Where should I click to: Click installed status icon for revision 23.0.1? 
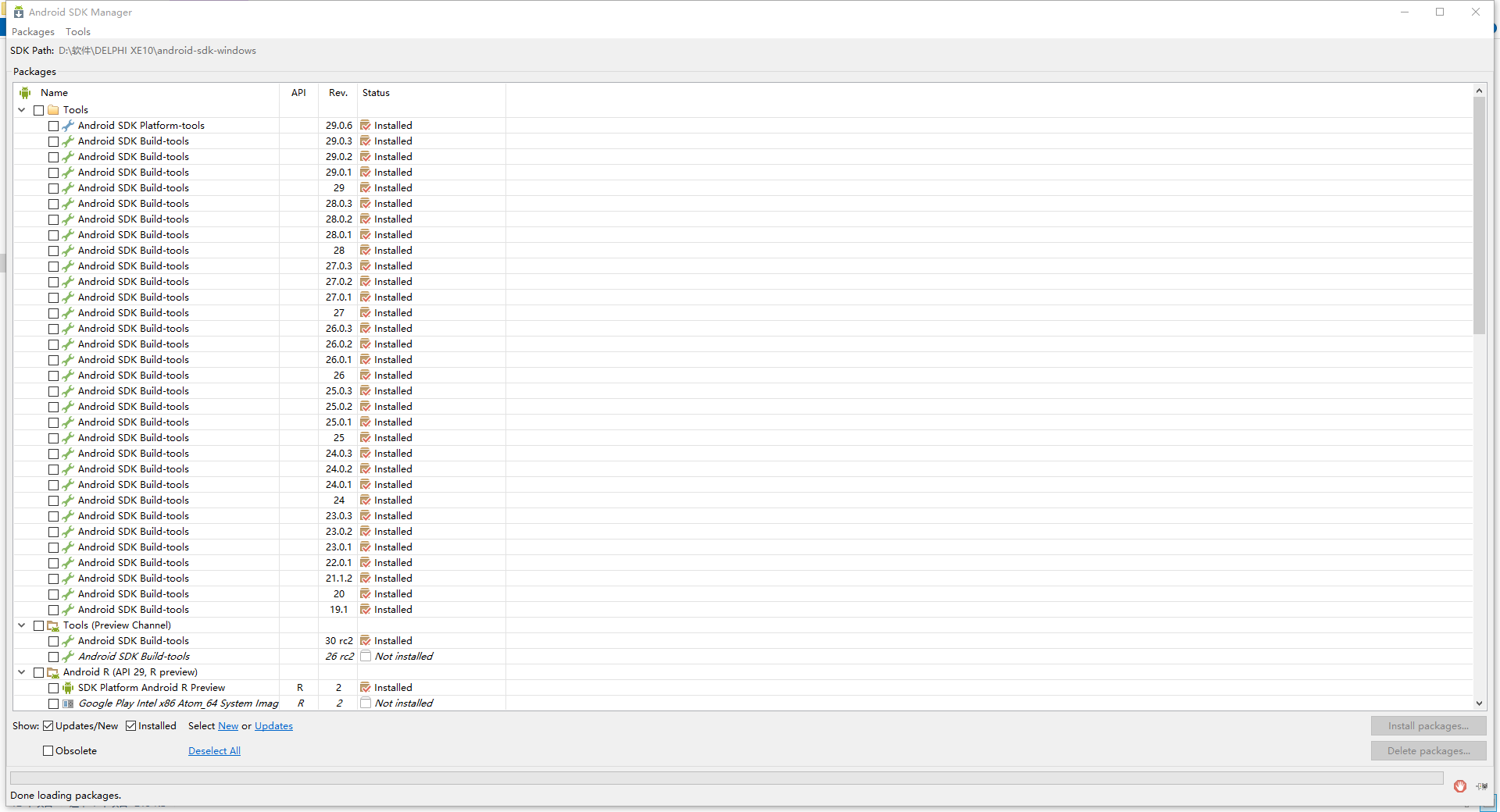pos(366,547)
